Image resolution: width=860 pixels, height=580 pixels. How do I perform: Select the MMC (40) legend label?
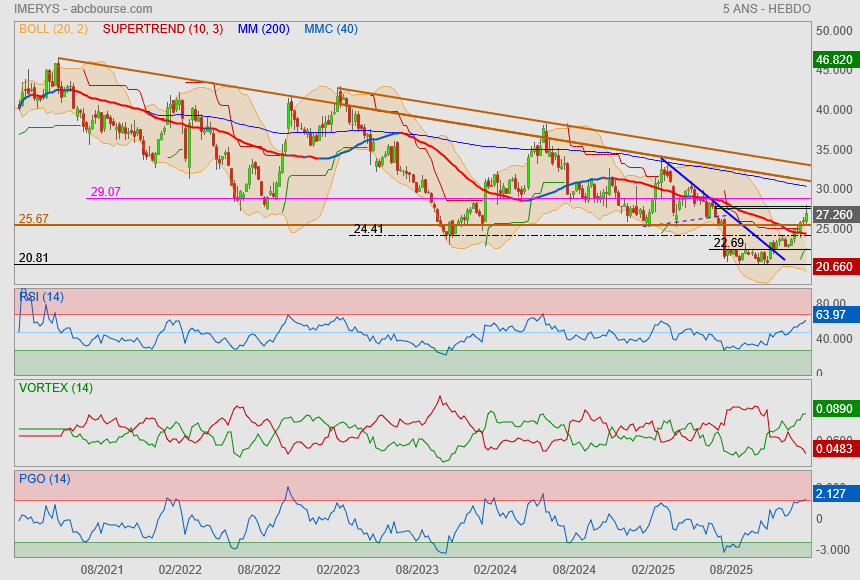(331, 29)
